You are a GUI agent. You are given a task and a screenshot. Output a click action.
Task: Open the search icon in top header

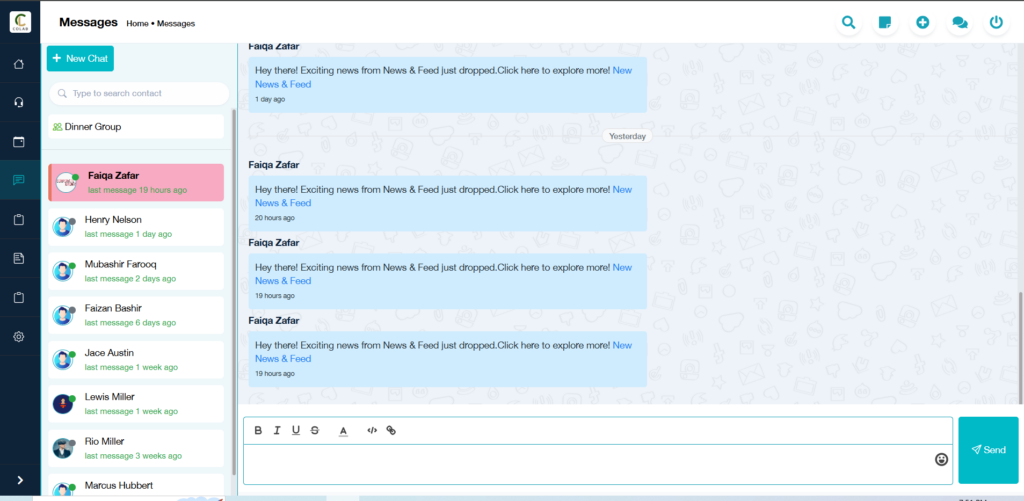click(x=848, y=23)
